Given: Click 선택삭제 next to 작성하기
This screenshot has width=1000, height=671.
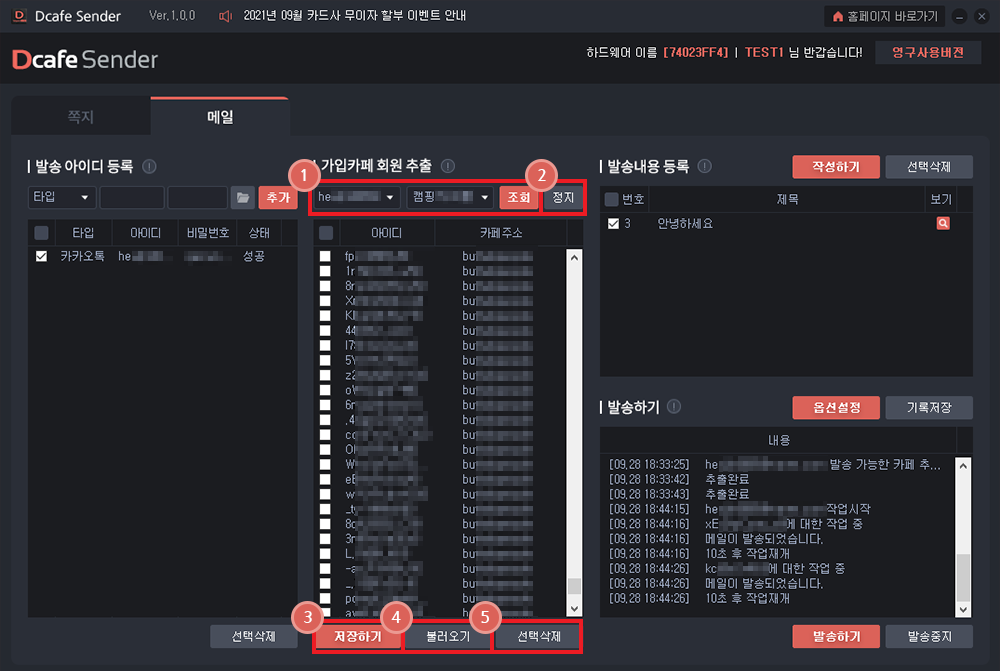Looking at the screenshot, I should coord(929,167).
